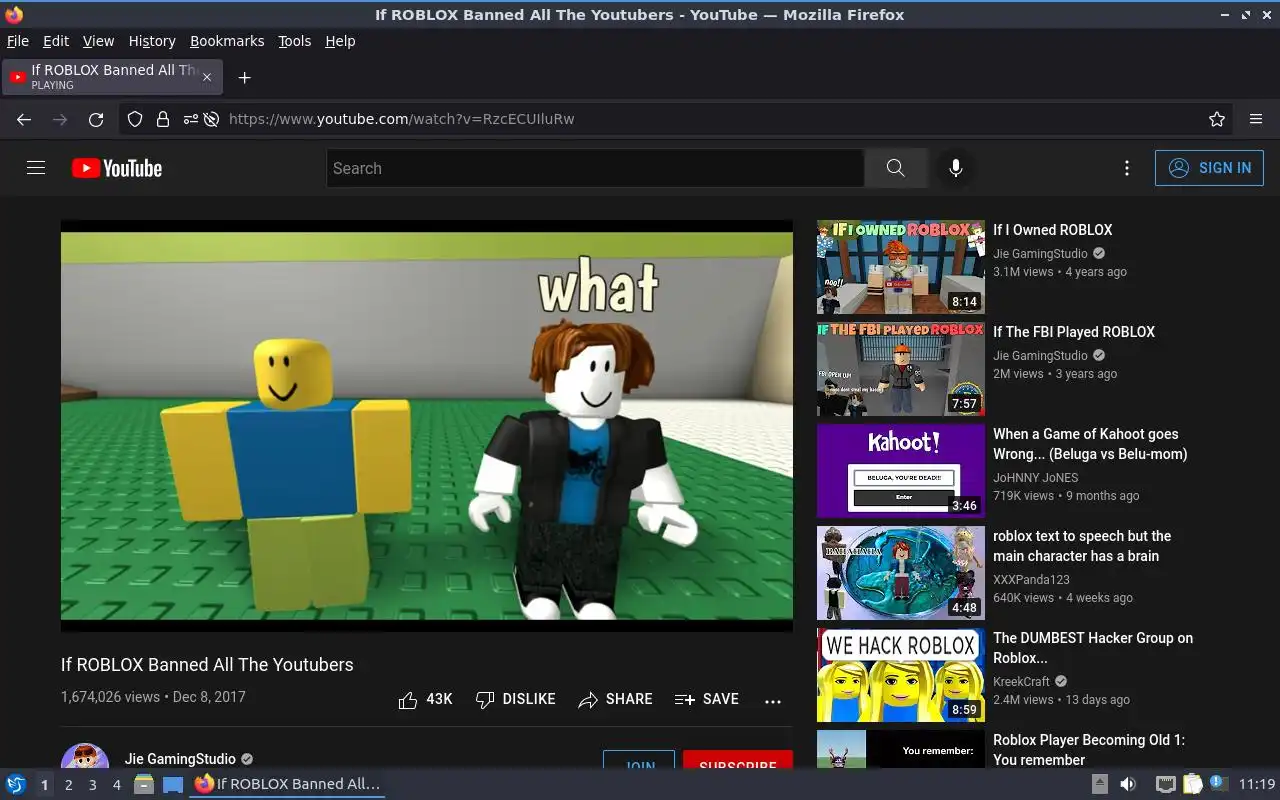Image resolution: width=1280 pixels, height=800 pixels.
Task: Open the Bookmarks menu
Action: click(227, 41)
